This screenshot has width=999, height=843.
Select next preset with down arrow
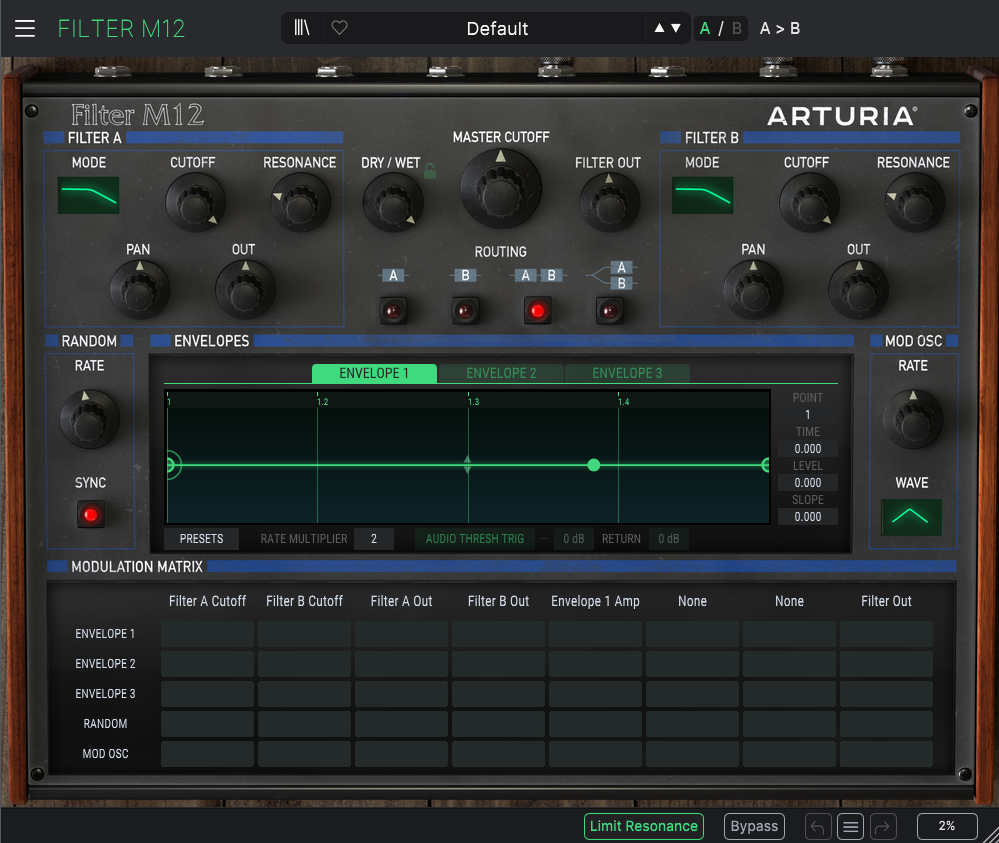pyautogui.click(x=676, y=28)
